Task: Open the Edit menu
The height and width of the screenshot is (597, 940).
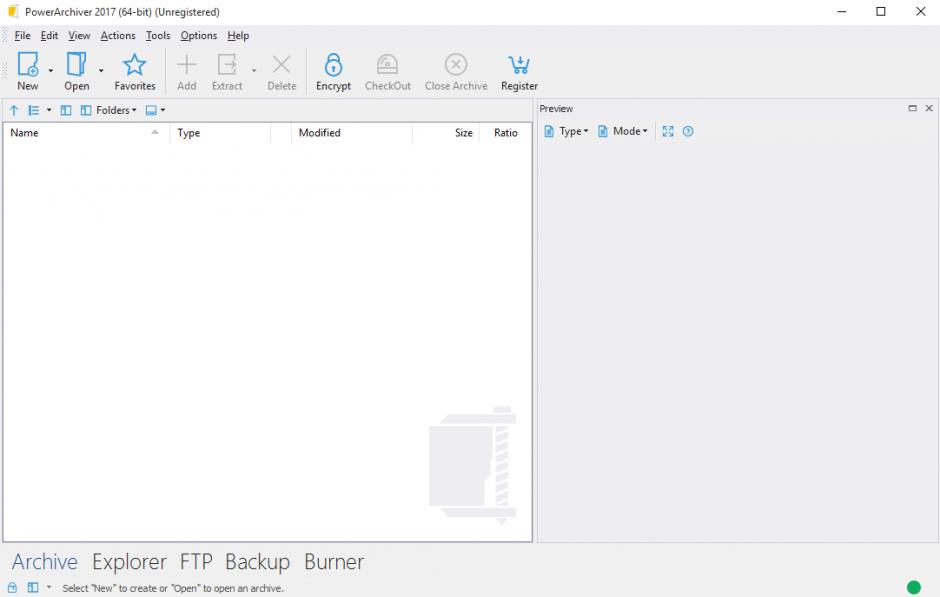Action: [x=49, y=35]
